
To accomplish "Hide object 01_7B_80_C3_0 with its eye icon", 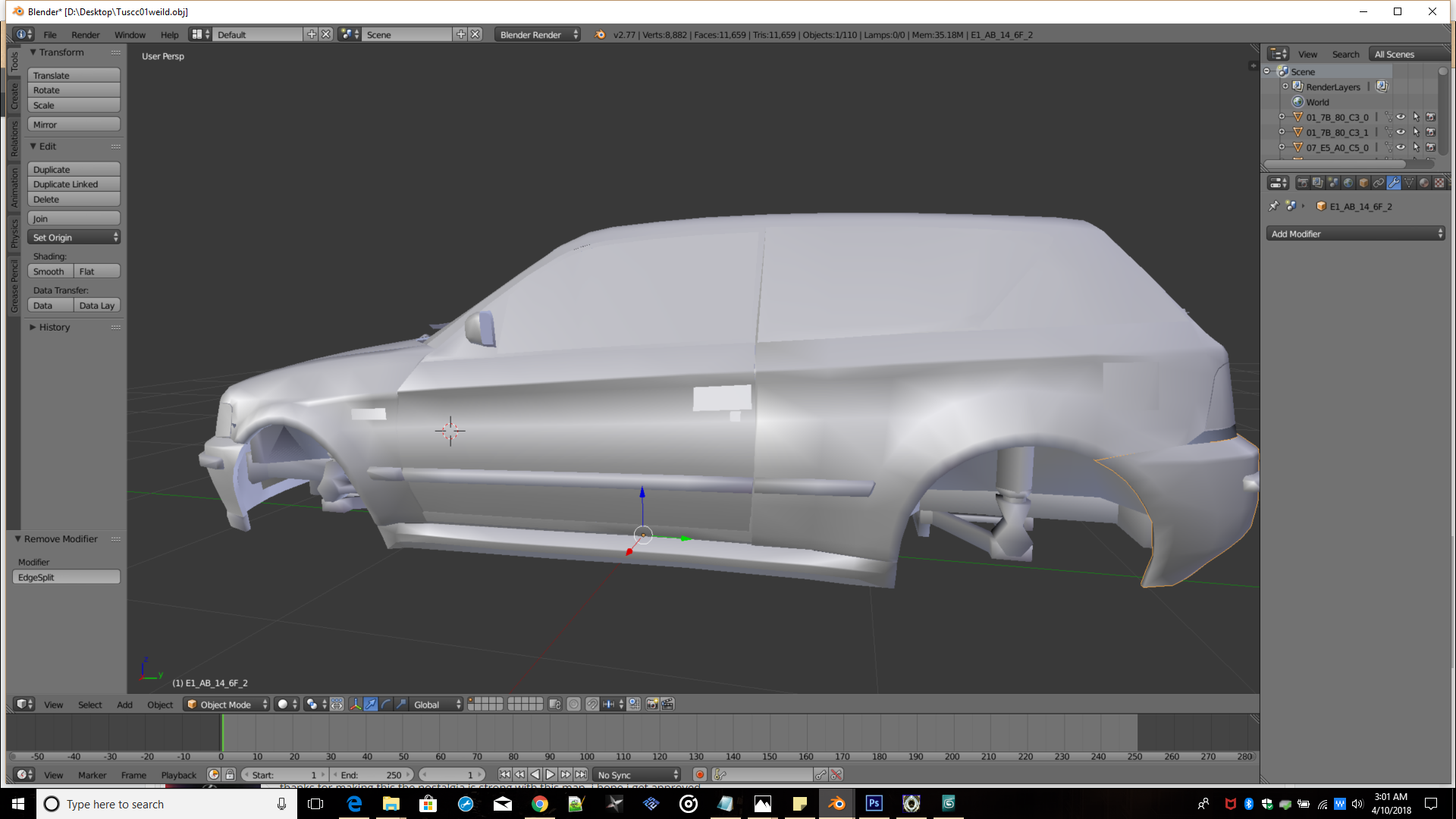I will pyautogui.click(x=1401, y=118).
